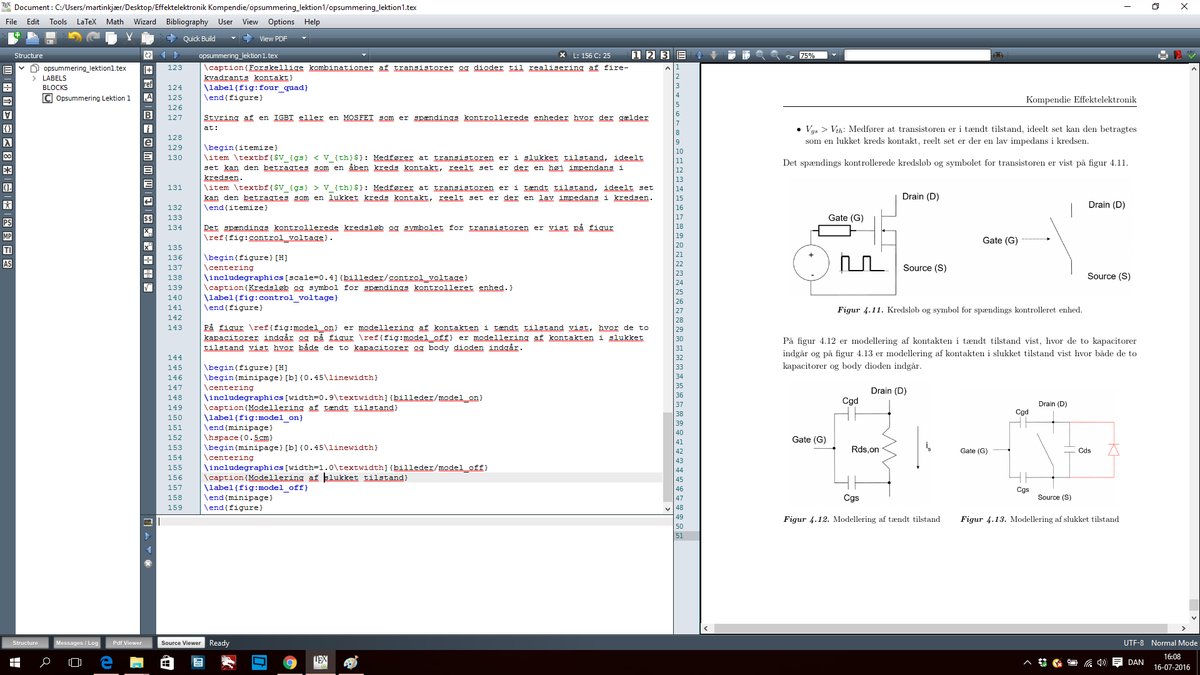Run Quick Build with the blue arrow
This screenshot has height=675, width=1200.
tap(171, 37)
